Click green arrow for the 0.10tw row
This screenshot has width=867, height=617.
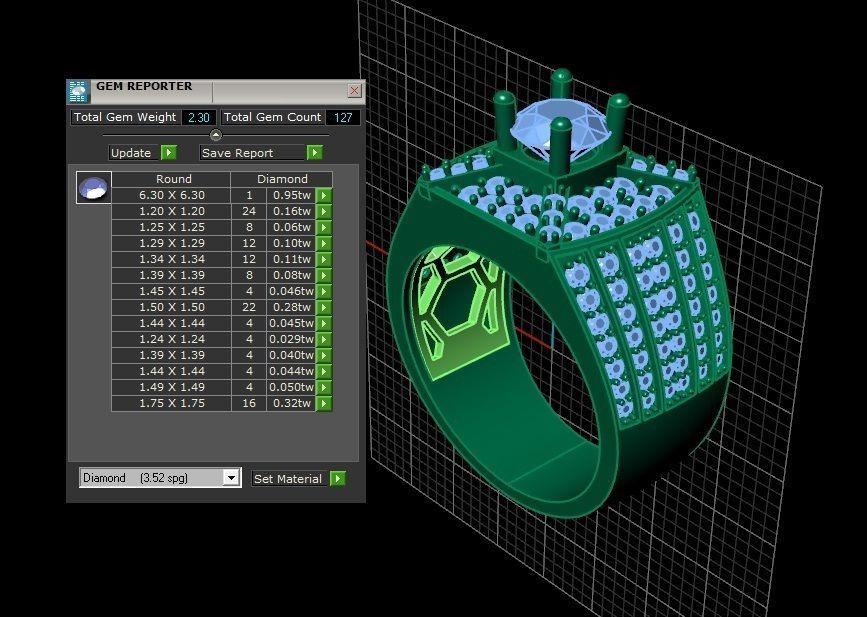(x=324, y=243)
